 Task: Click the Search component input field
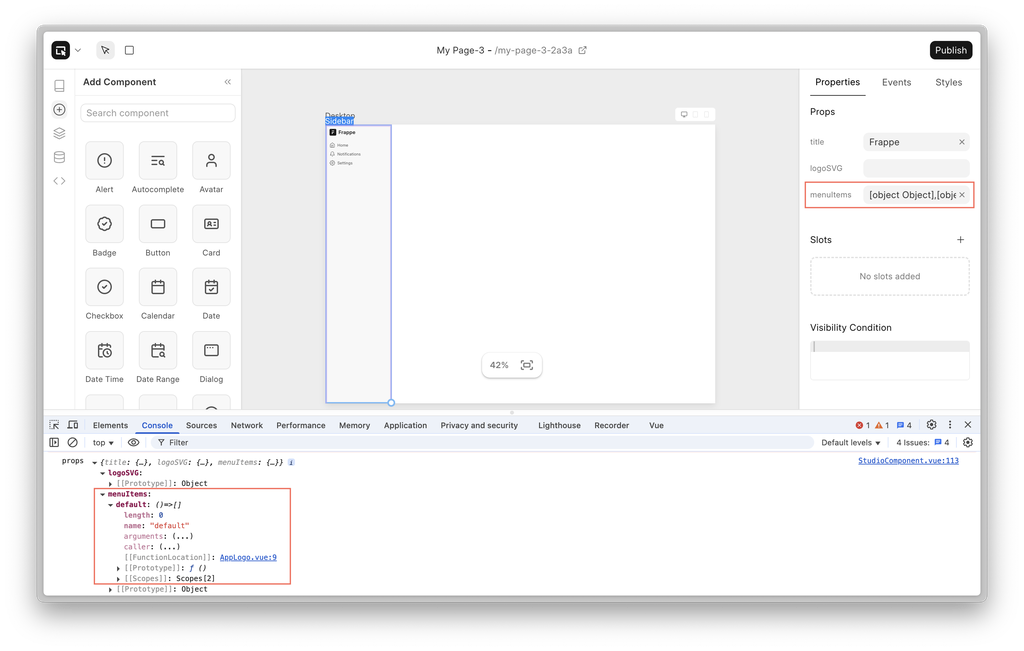pos(158,113)
